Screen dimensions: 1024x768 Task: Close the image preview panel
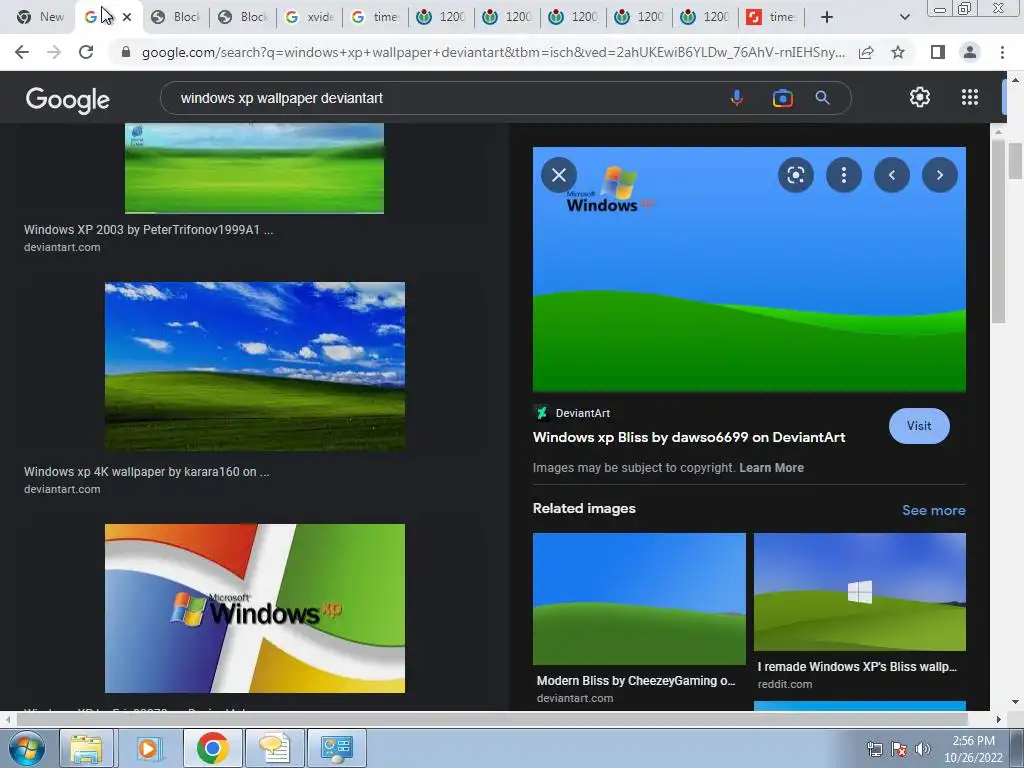click(558, 175)
